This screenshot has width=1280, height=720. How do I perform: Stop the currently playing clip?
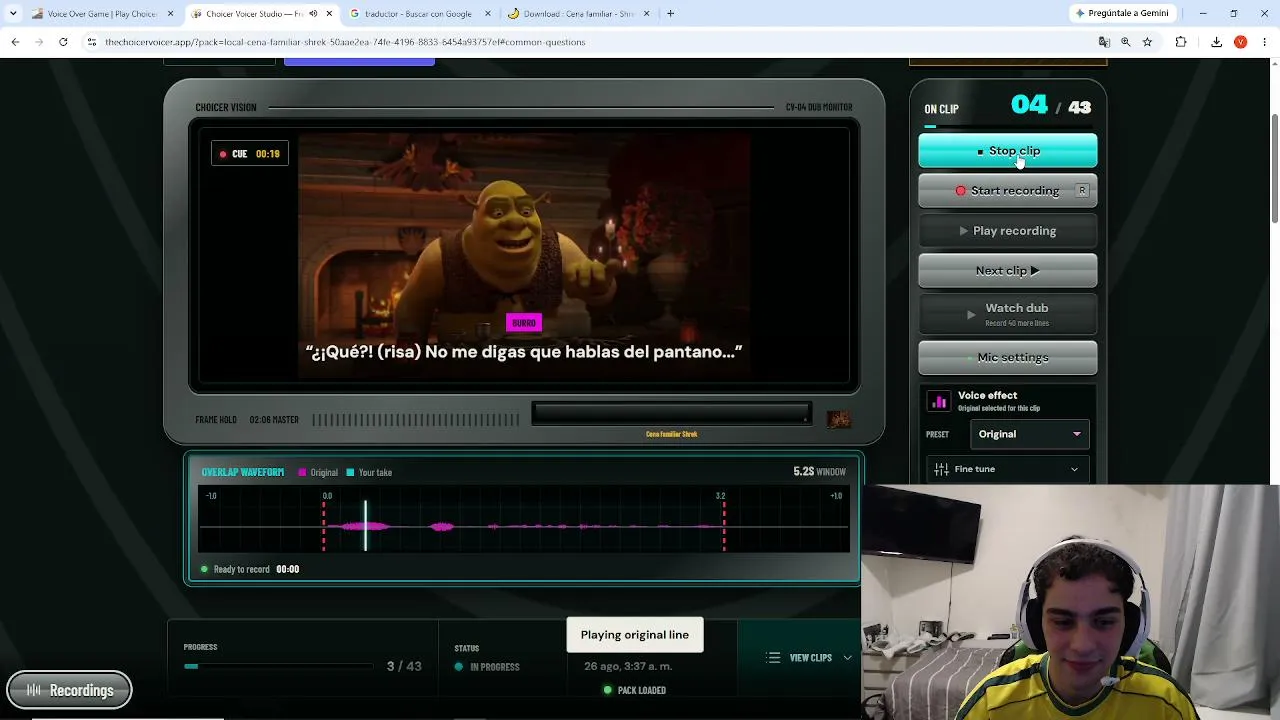click(1007, 151)
